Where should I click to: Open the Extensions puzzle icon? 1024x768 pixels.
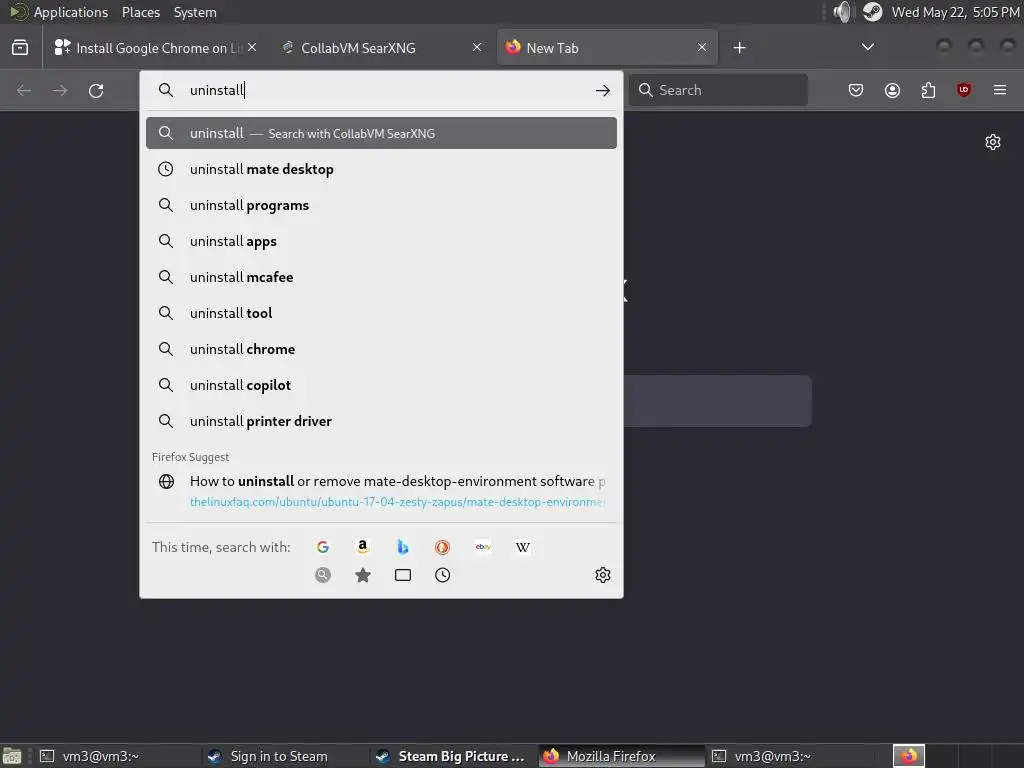coord(928,90)
